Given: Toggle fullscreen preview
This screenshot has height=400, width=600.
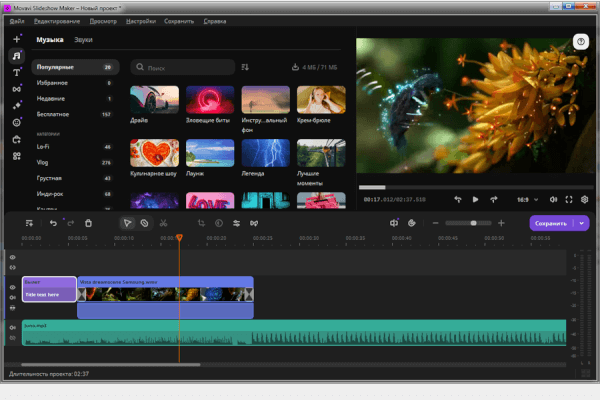Looking at the screenshot, I should click(x=569, y=199).
